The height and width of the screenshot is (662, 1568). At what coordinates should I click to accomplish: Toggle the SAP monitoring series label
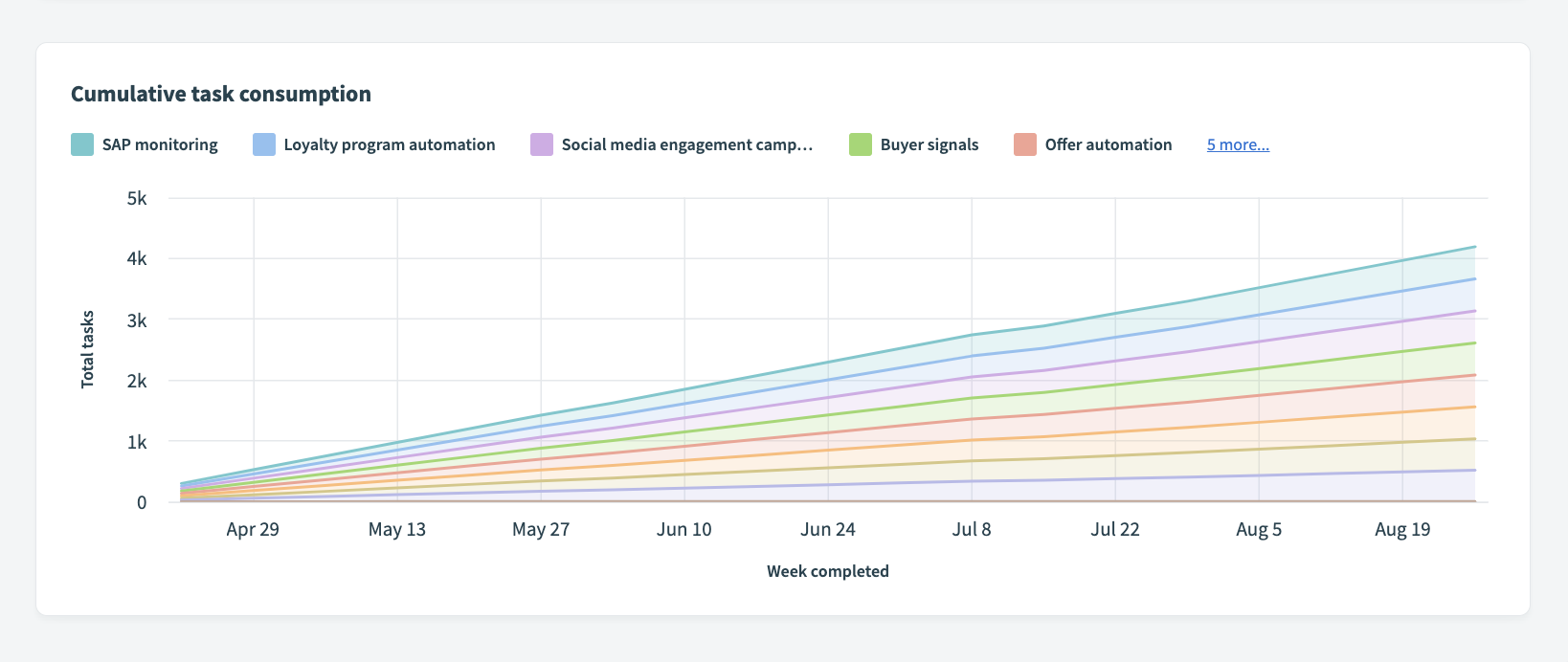[x=160, y=144]
